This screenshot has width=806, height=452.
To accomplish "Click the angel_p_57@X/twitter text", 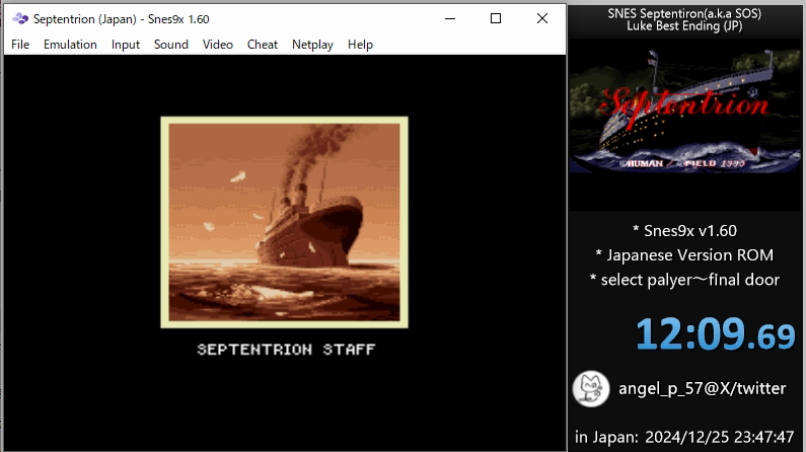I will 702,388.
